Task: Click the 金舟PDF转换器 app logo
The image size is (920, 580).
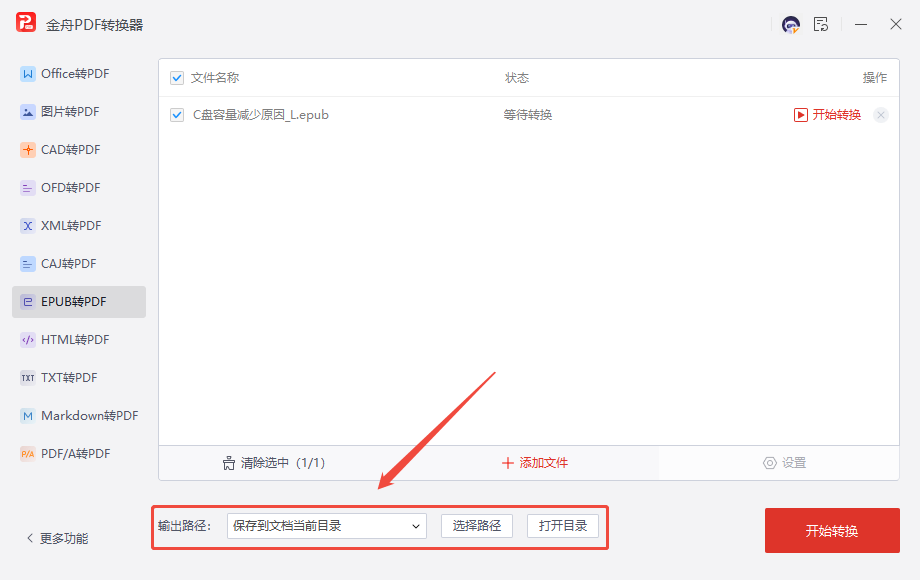Action: [26, 23]
